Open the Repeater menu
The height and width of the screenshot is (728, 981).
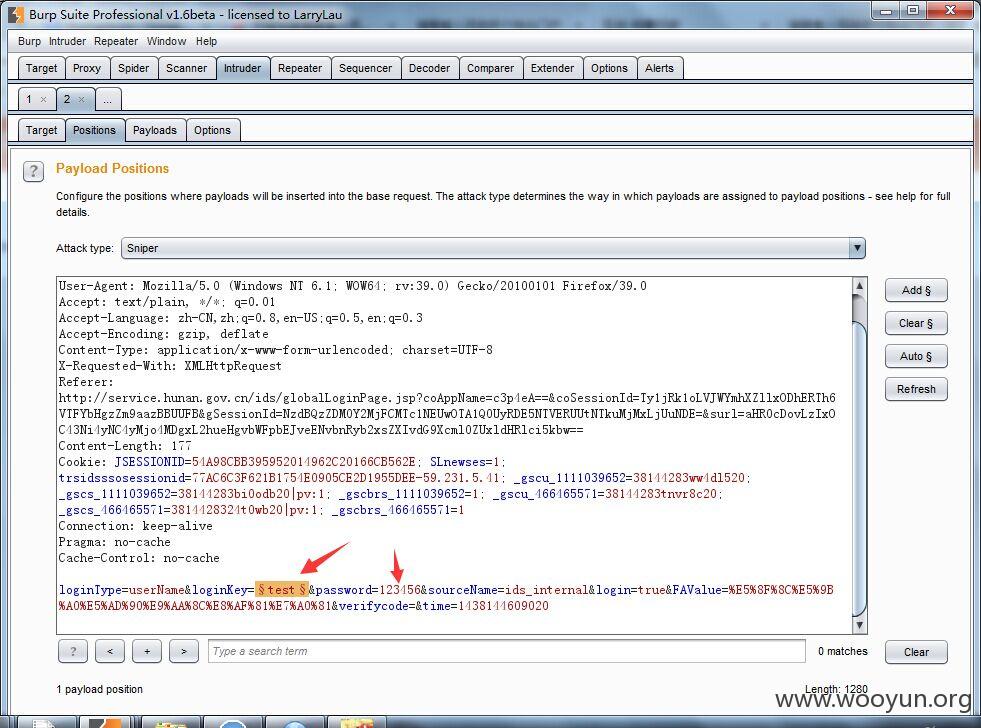click(x=116, y=41)
